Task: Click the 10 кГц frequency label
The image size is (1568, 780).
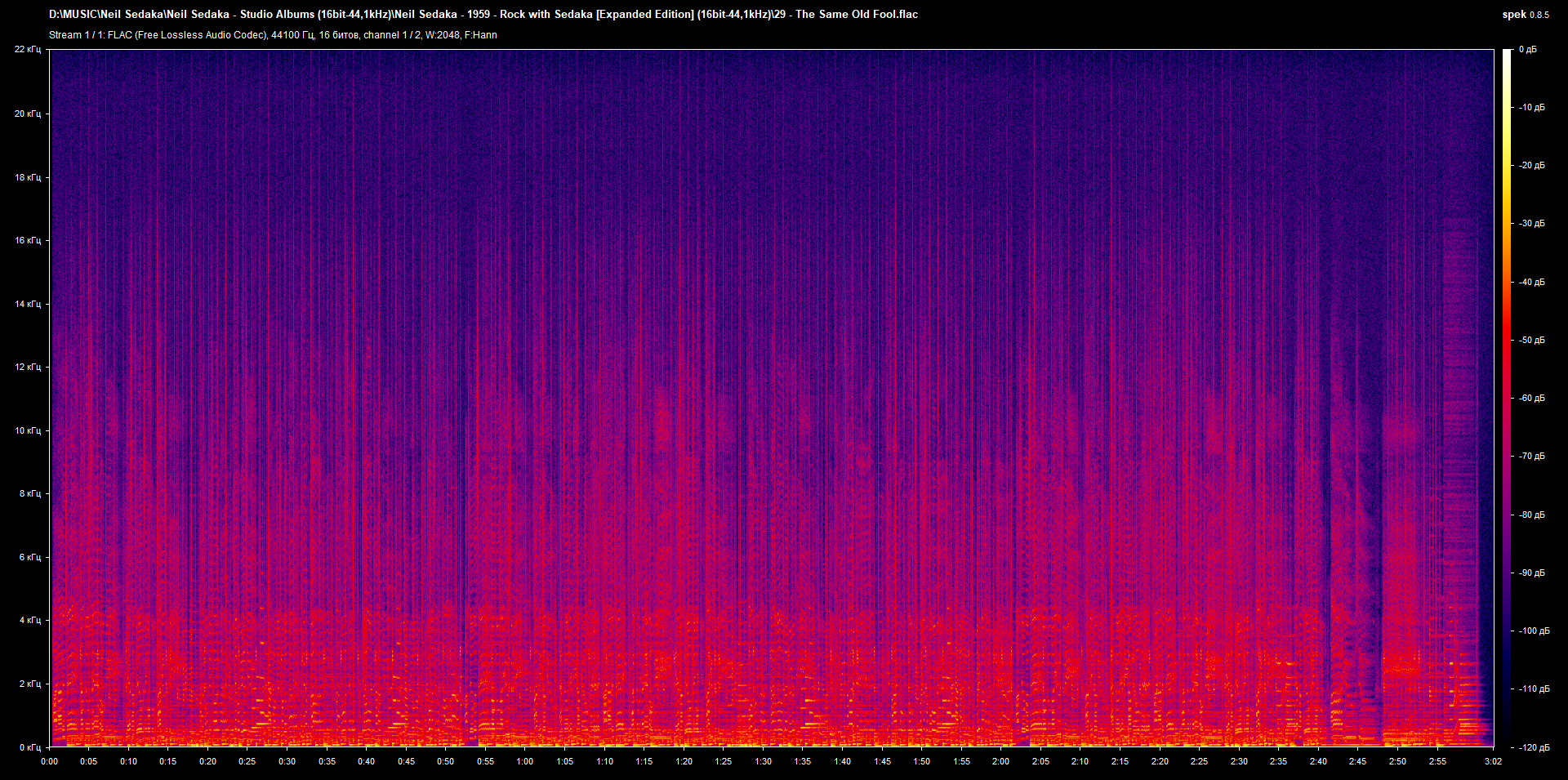Action: (x=28, y=430)
